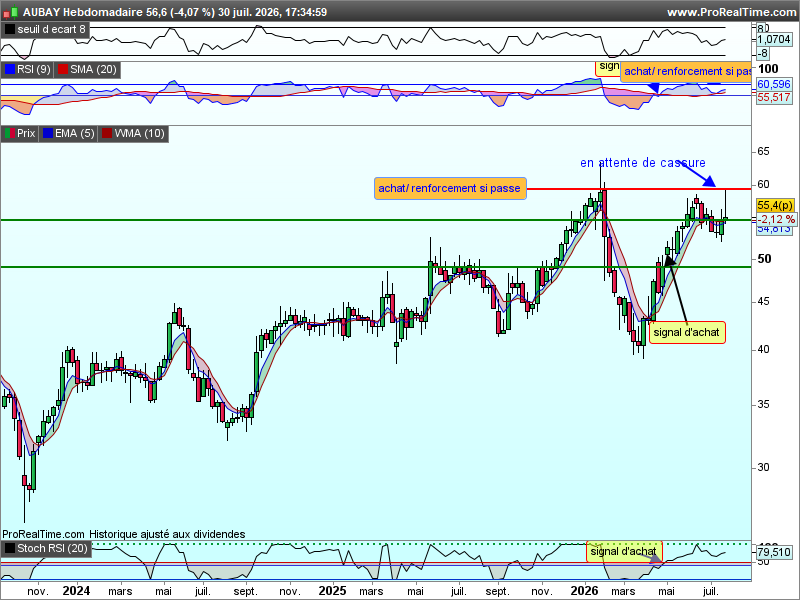This screenshot has height=600, width=800.
Task: Select 'achat/ renforcement si passe' label on price chart
Action: pos(450,188)
